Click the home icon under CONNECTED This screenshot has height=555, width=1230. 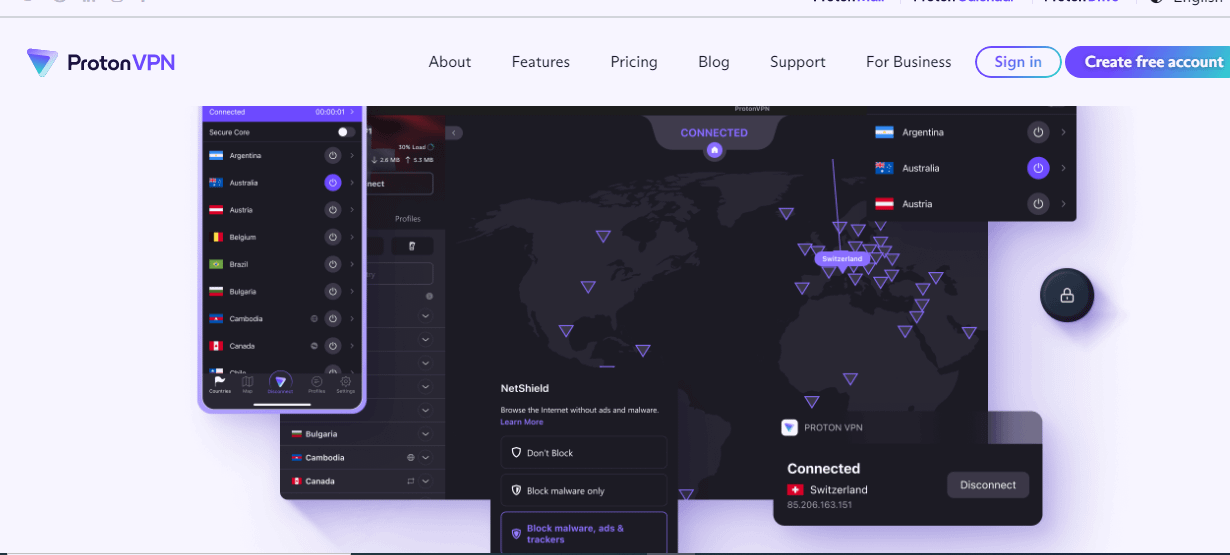coord(714,150)
